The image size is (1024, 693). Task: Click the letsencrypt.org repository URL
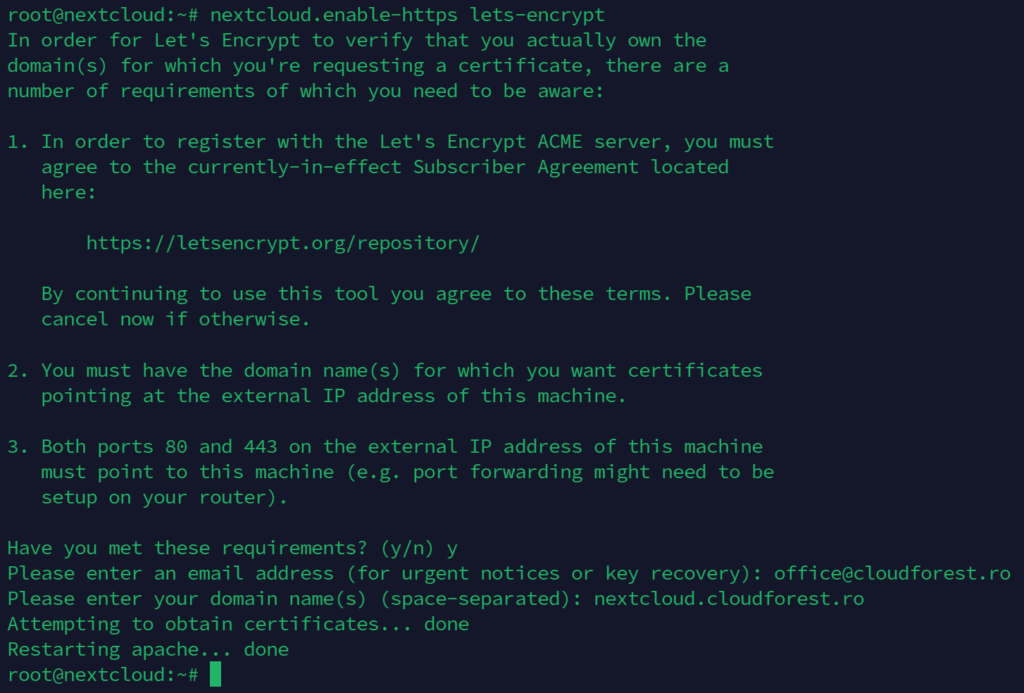tap(283, 243)
